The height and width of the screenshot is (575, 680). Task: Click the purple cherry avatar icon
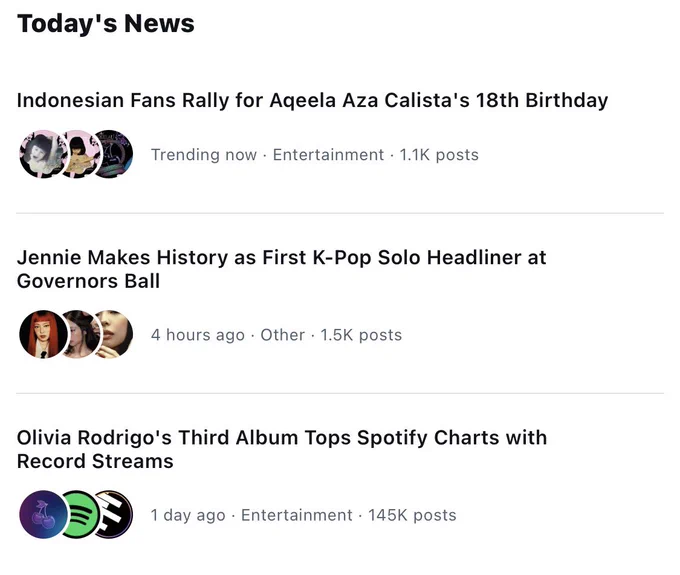point(43,515)
